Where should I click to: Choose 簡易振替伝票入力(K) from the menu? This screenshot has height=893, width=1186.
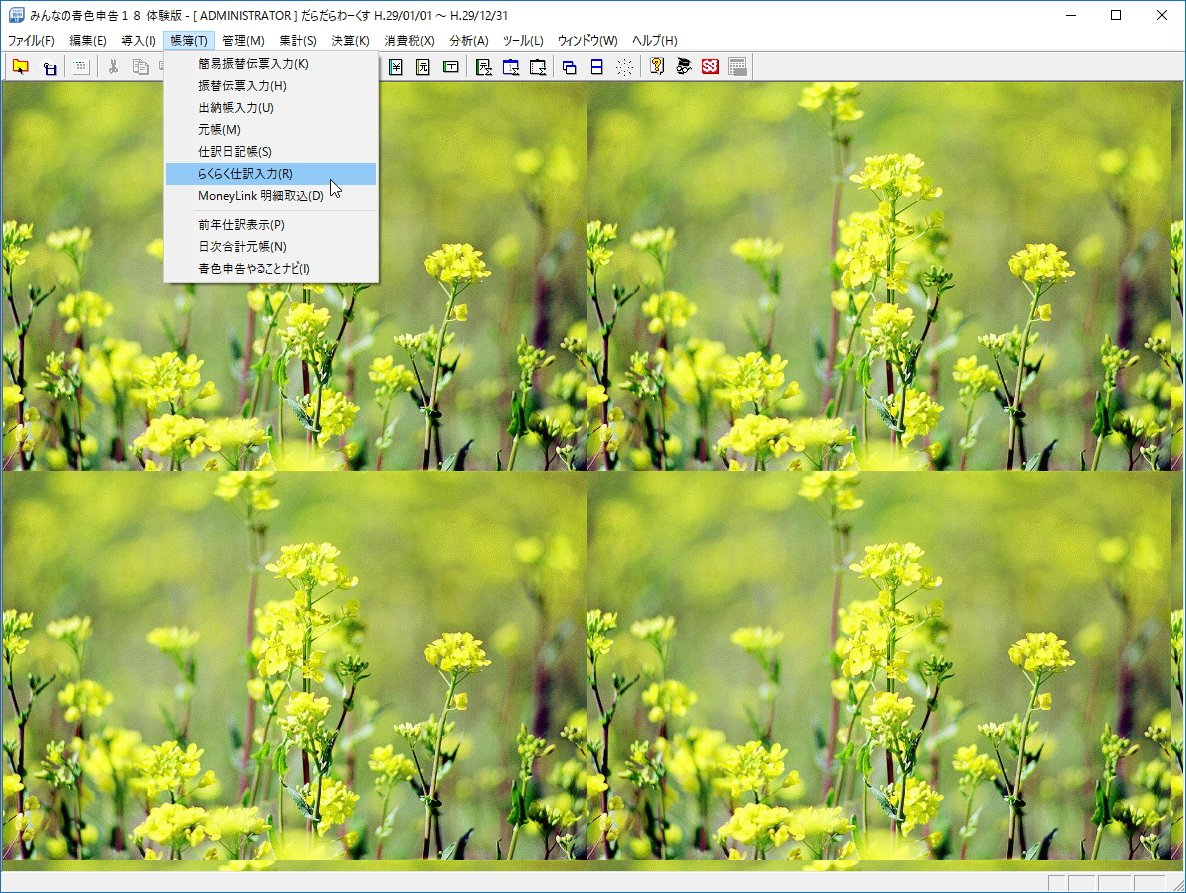[271, 64]
